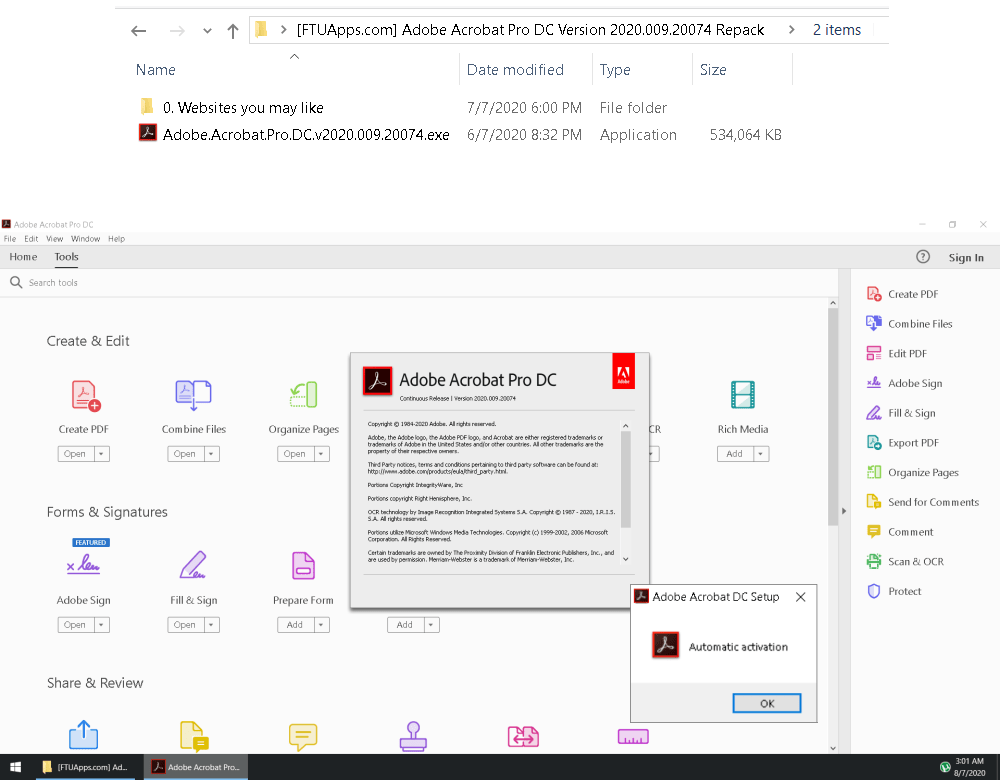Click the Share upload arrow icon under Share & Review
Screen dimensions: 1000x780
pyautogui.click(x=84, y=735)
